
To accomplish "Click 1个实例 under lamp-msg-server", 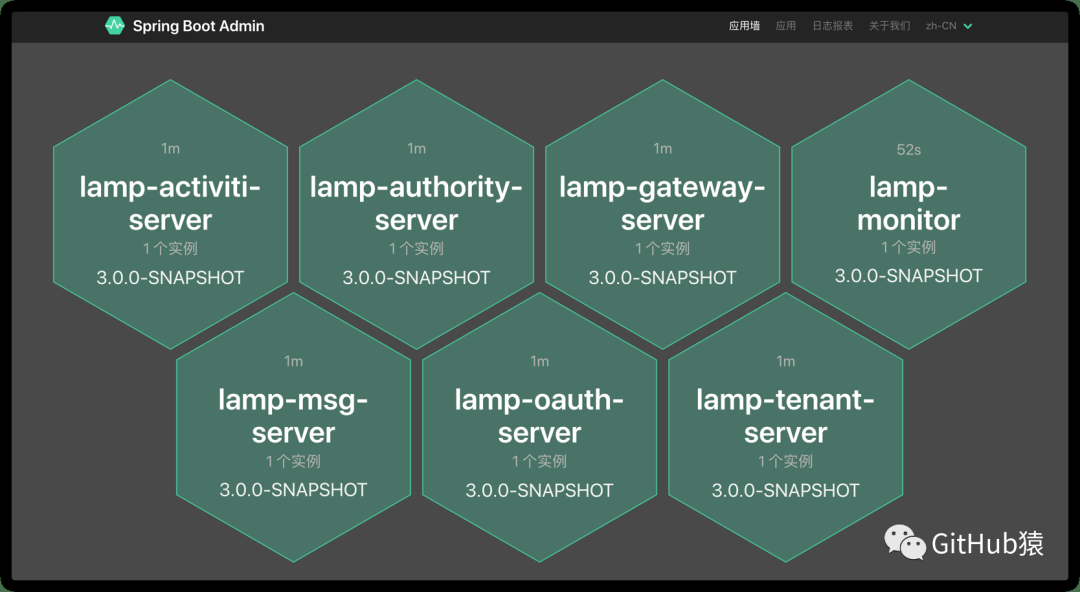I will (x=293, y=461).
